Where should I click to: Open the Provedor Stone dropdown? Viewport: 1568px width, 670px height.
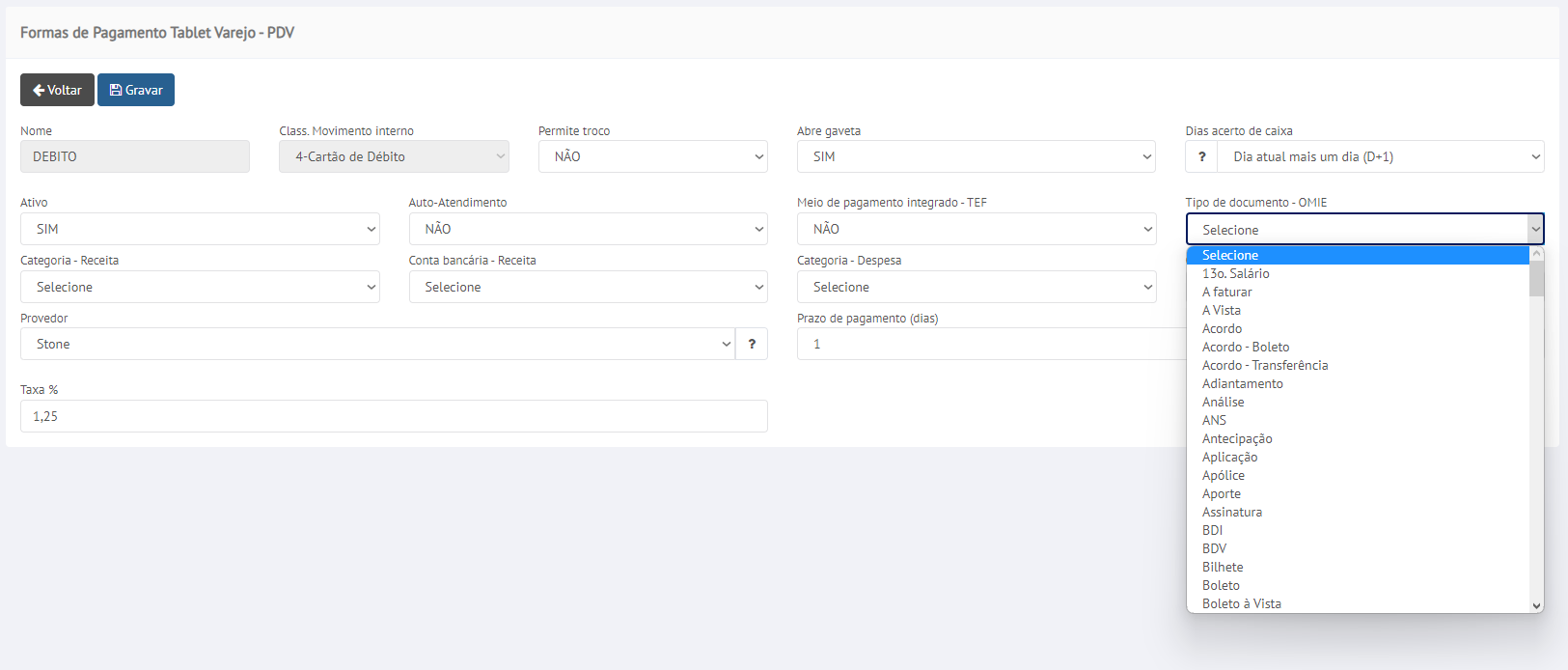pyautogui.click(x=377, y=344)
